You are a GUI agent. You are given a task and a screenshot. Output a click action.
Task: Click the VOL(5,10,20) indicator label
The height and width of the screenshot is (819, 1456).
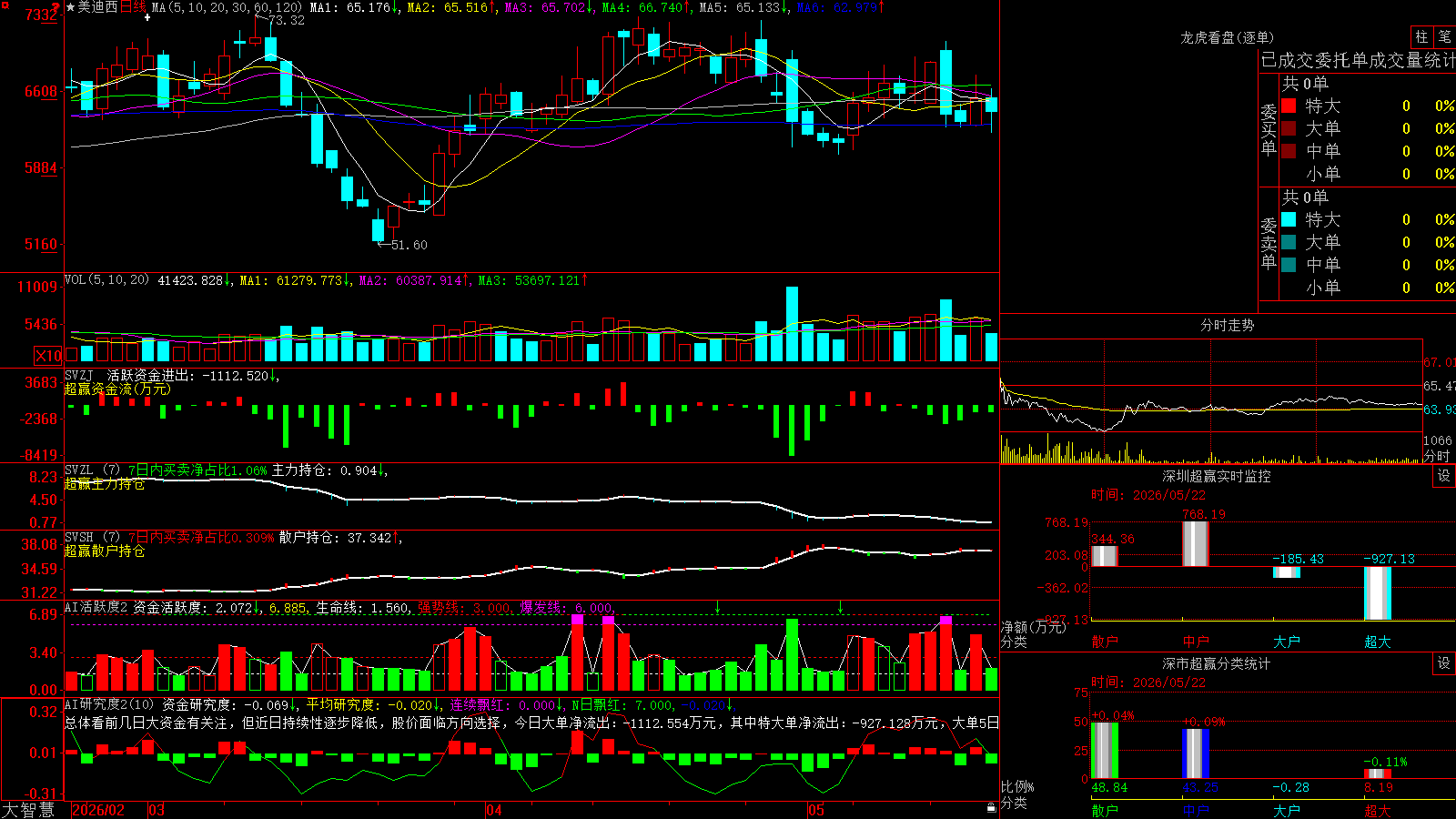click(x=107, y=280)
